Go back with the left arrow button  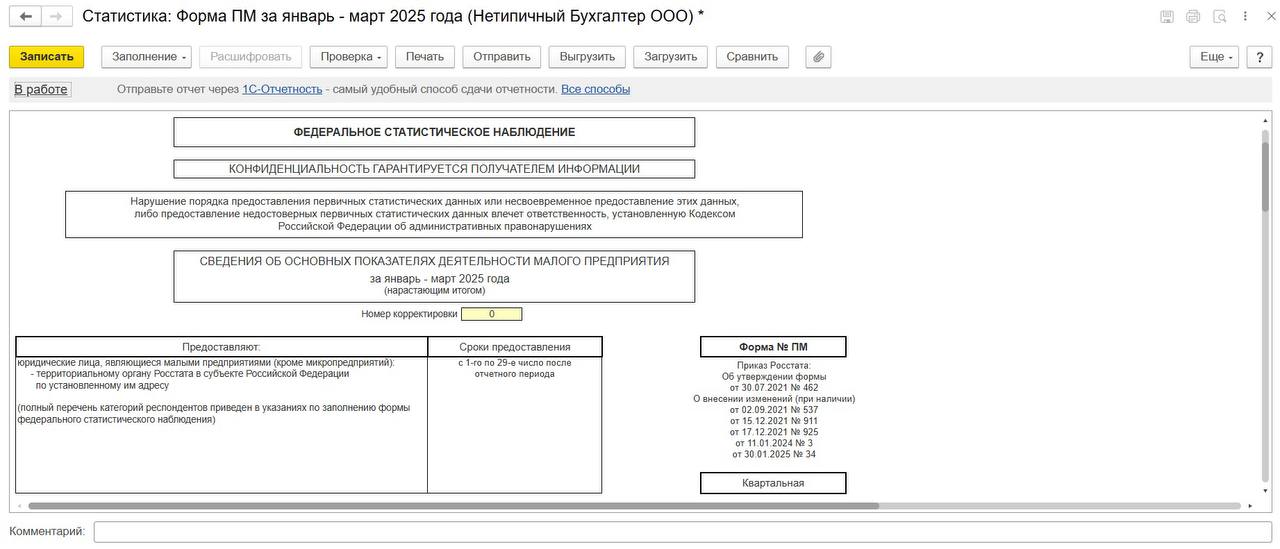25,16
